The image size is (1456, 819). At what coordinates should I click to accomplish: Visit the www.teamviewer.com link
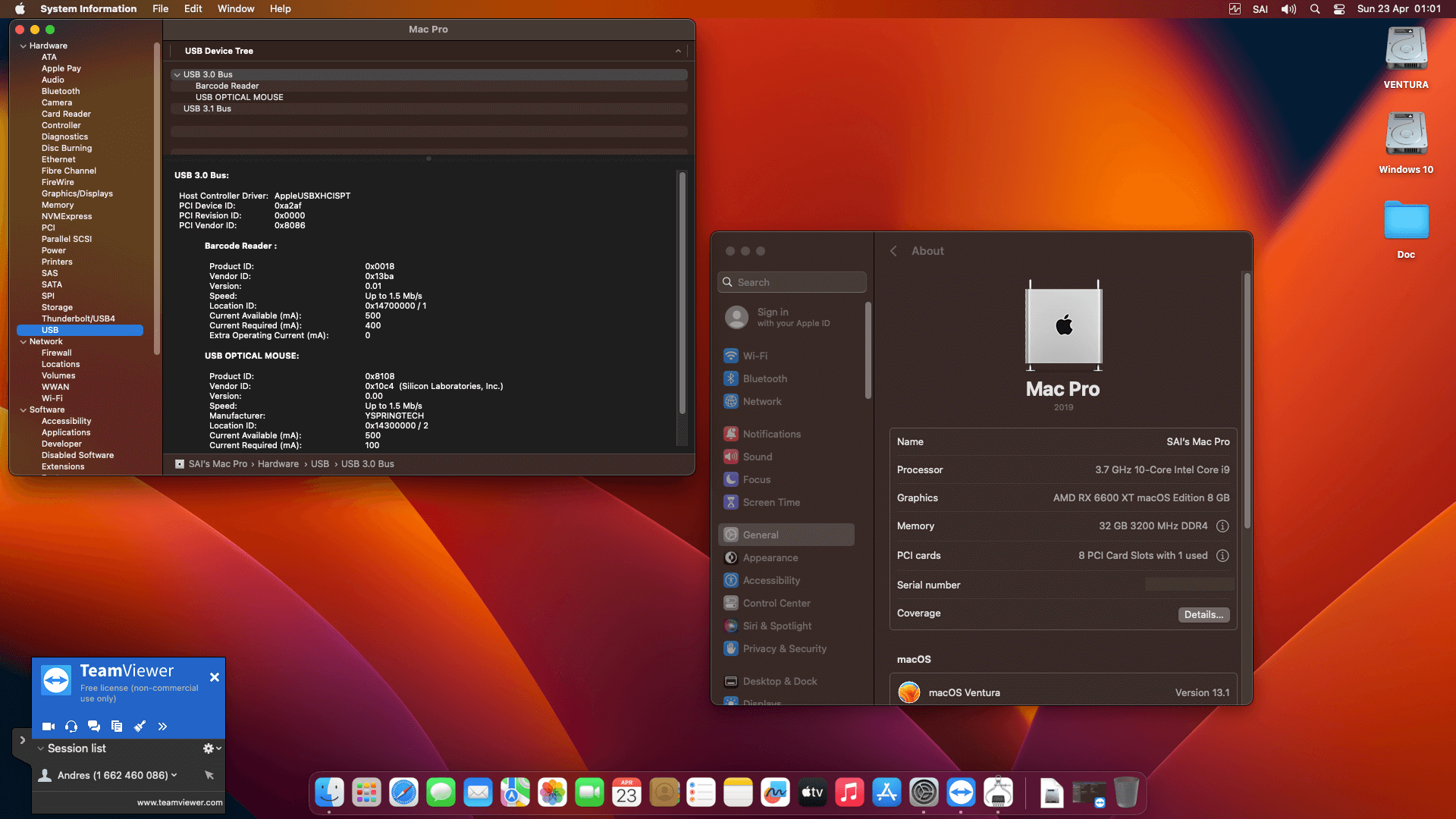(179, 802)
